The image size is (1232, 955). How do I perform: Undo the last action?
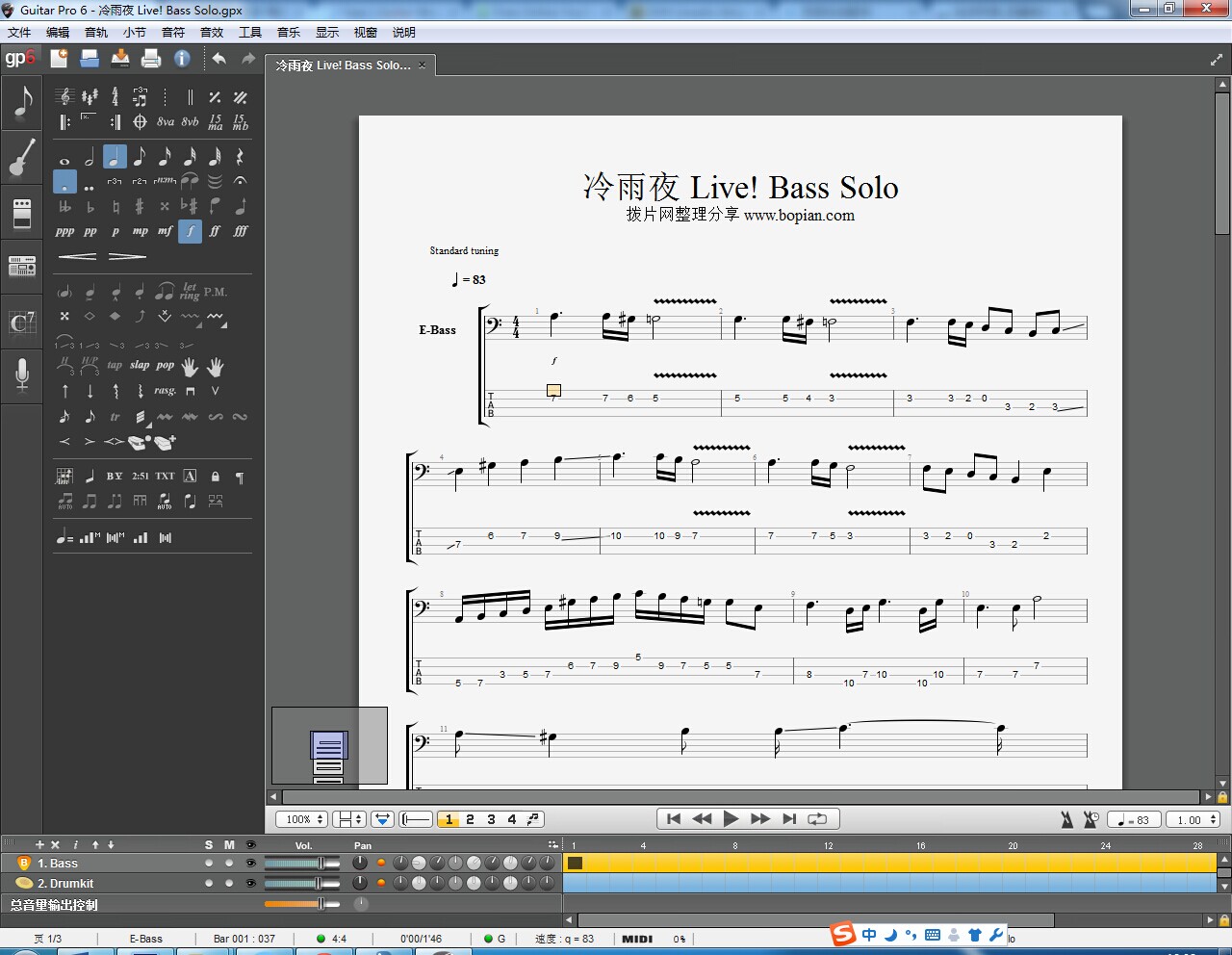pos(219,59)
